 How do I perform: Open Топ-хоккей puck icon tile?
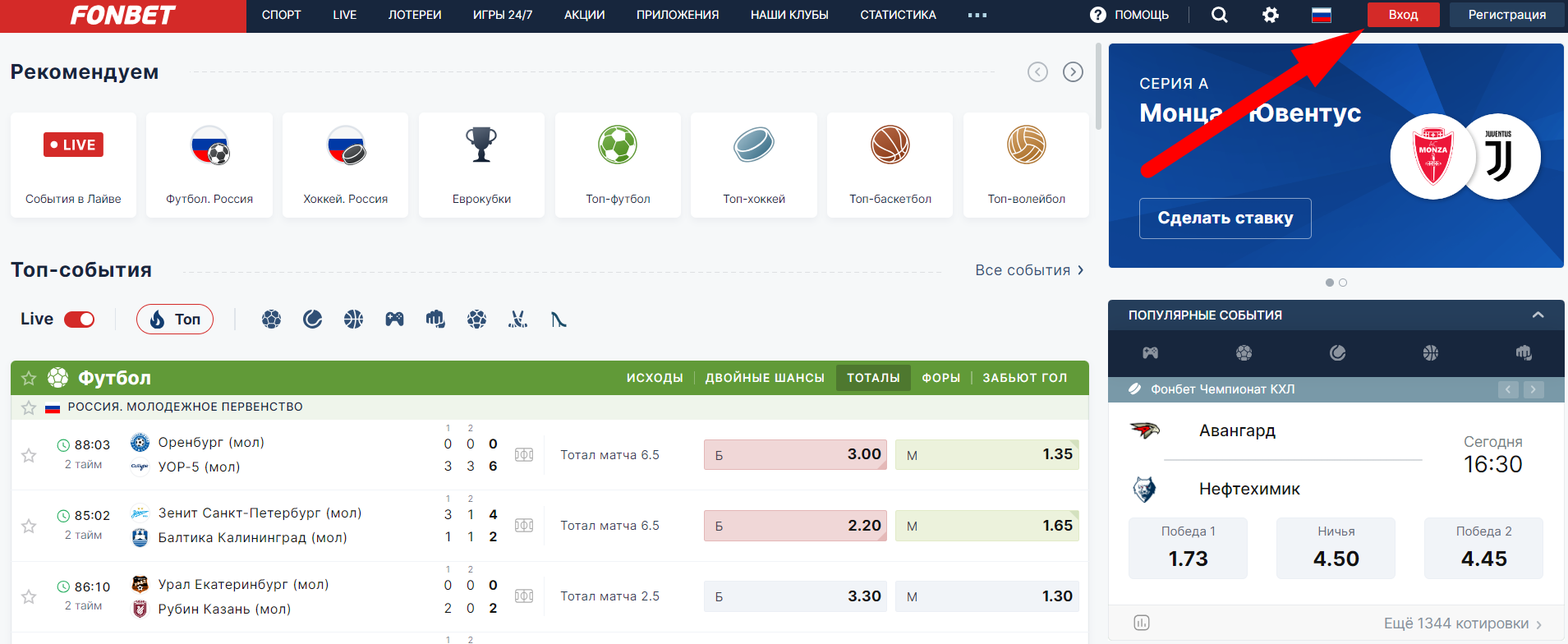coord(754,165)
